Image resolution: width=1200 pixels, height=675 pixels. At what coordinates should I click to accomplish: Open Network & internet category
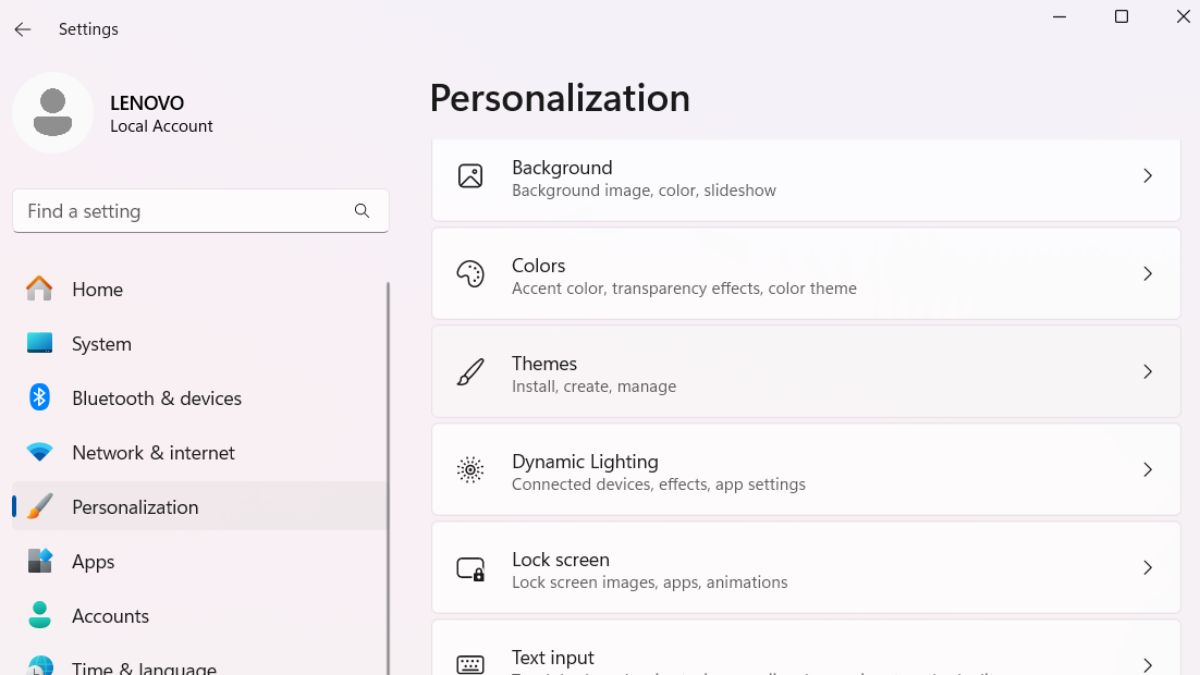pos(199,452)
